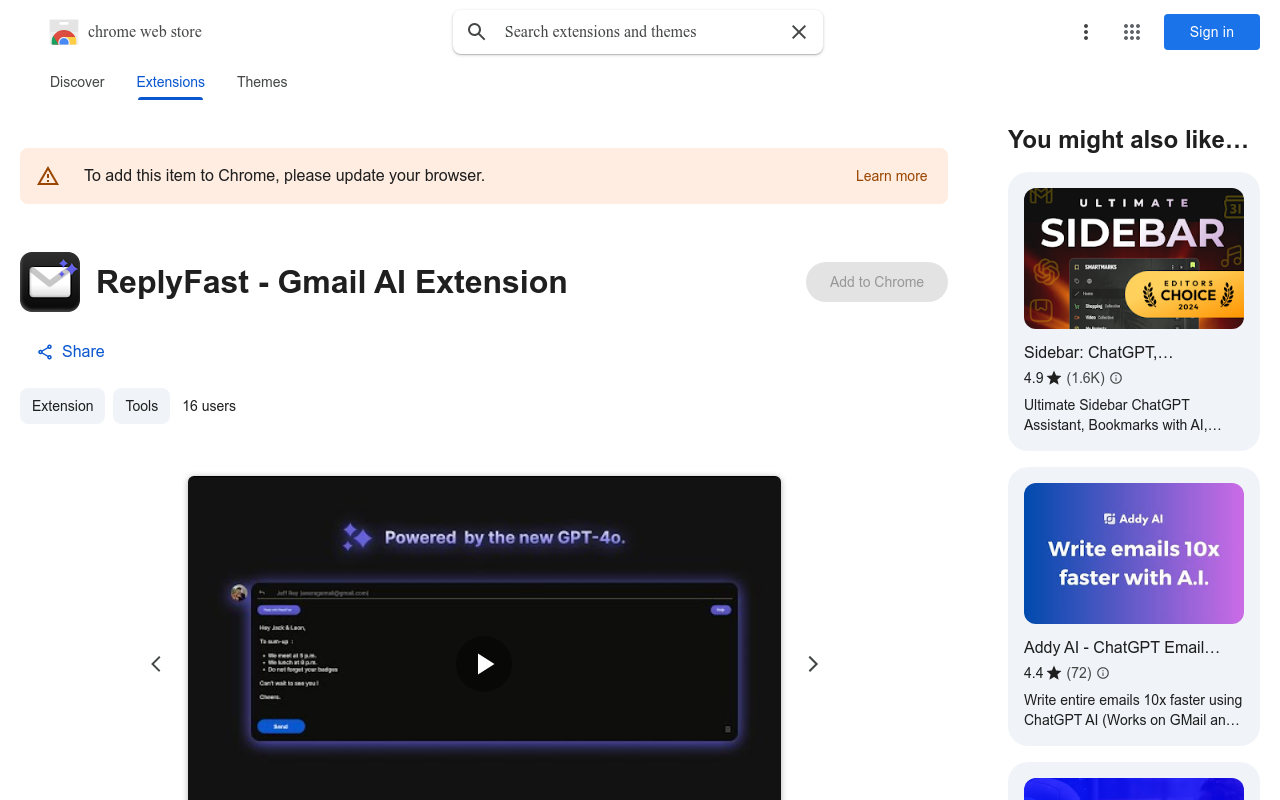This screenshot has height=800, width=1280.
Task: Click the ReplyFast - Gmail AI Extension title
Action: coord(332,282)
